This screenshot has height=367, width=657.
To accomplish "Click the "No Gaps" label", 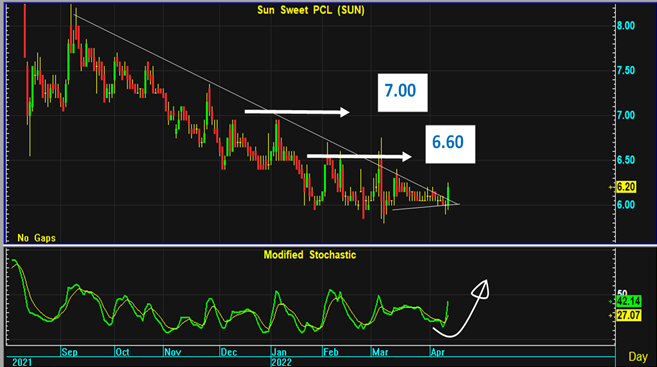I will point(36,238).
